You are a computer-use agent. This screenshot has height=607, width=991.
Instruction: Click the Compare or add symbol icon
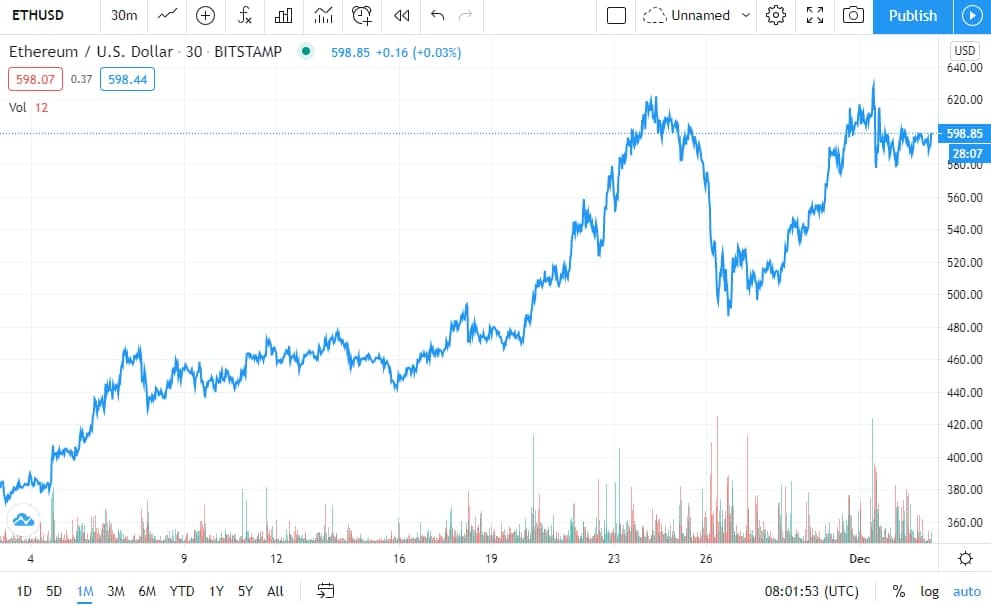click(205, 15)
